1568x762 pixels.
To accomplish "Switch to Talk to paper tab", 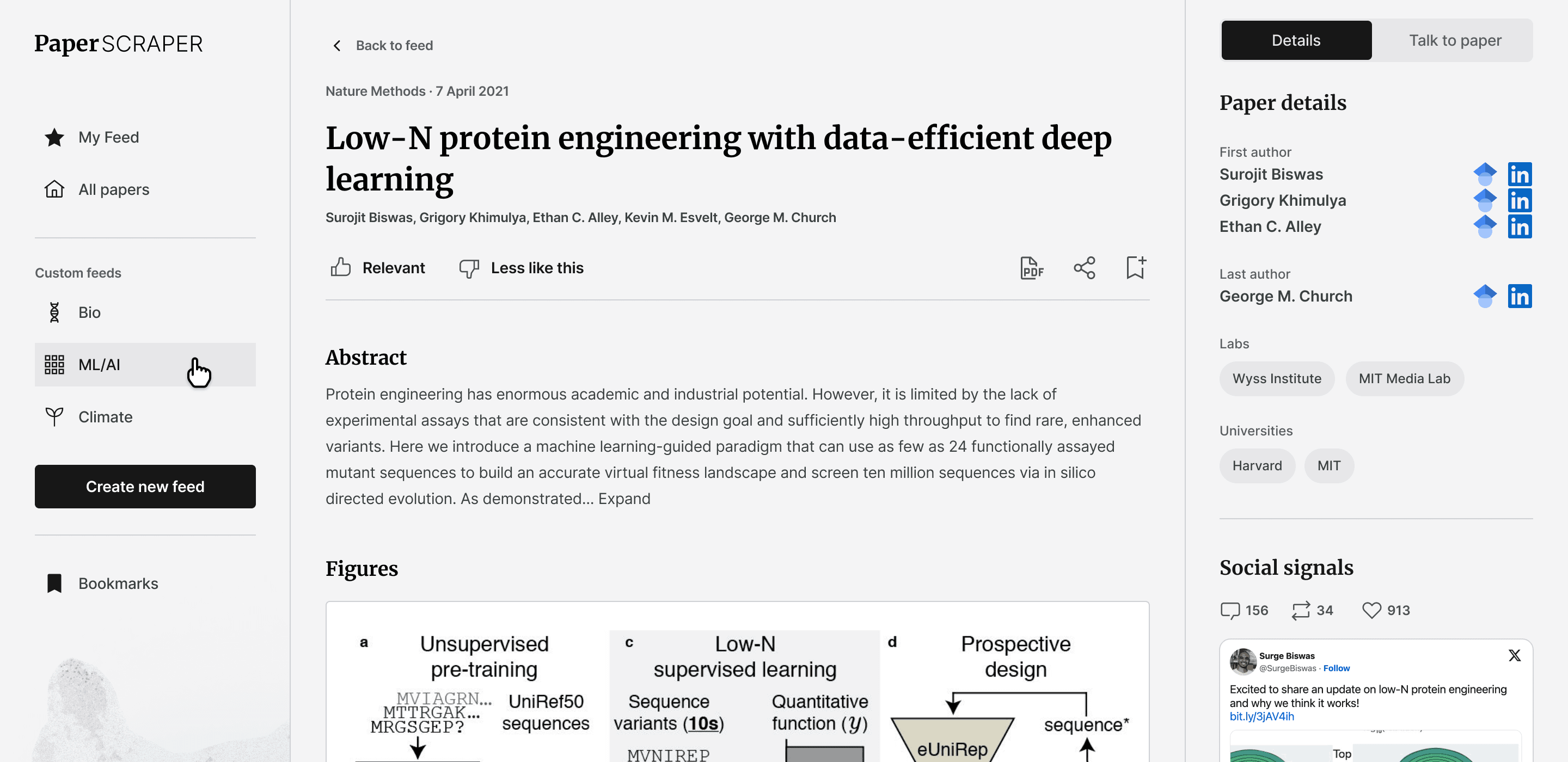I will tap(1455, 41).
